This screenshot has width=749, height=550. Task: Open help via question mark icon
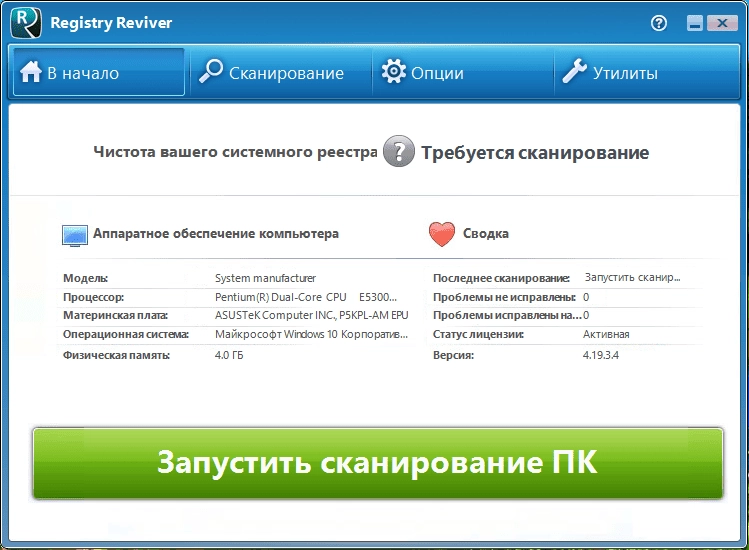659,23
